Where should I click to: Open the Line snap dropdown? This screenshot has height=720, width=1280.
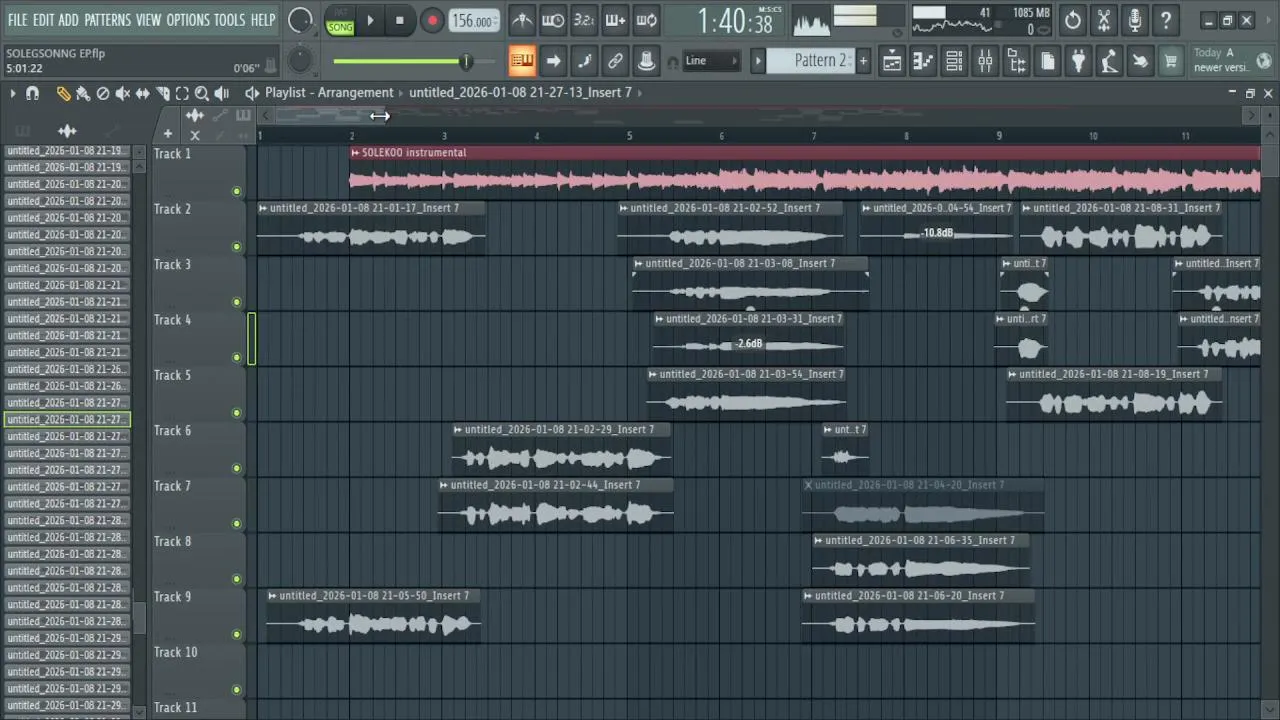[x=711, y=61]
